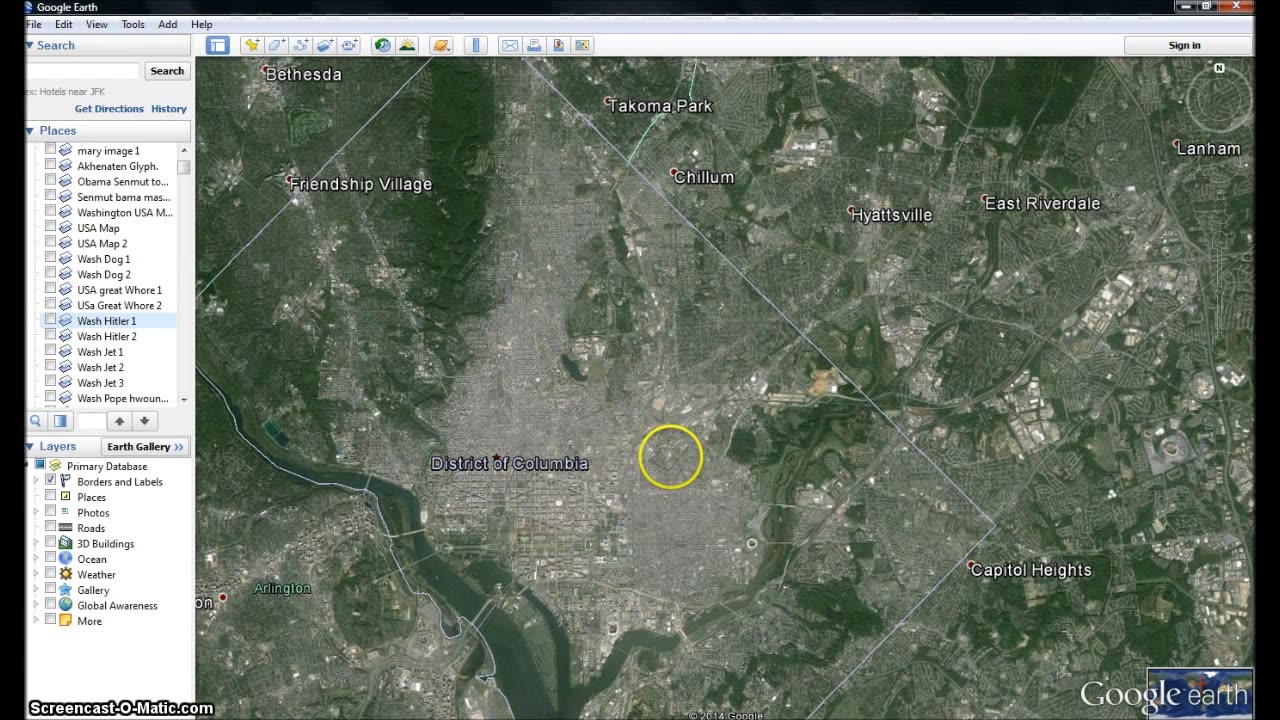Open the search History link
1280x720 pixels.
pyautogui.click(x=169, y=108)
